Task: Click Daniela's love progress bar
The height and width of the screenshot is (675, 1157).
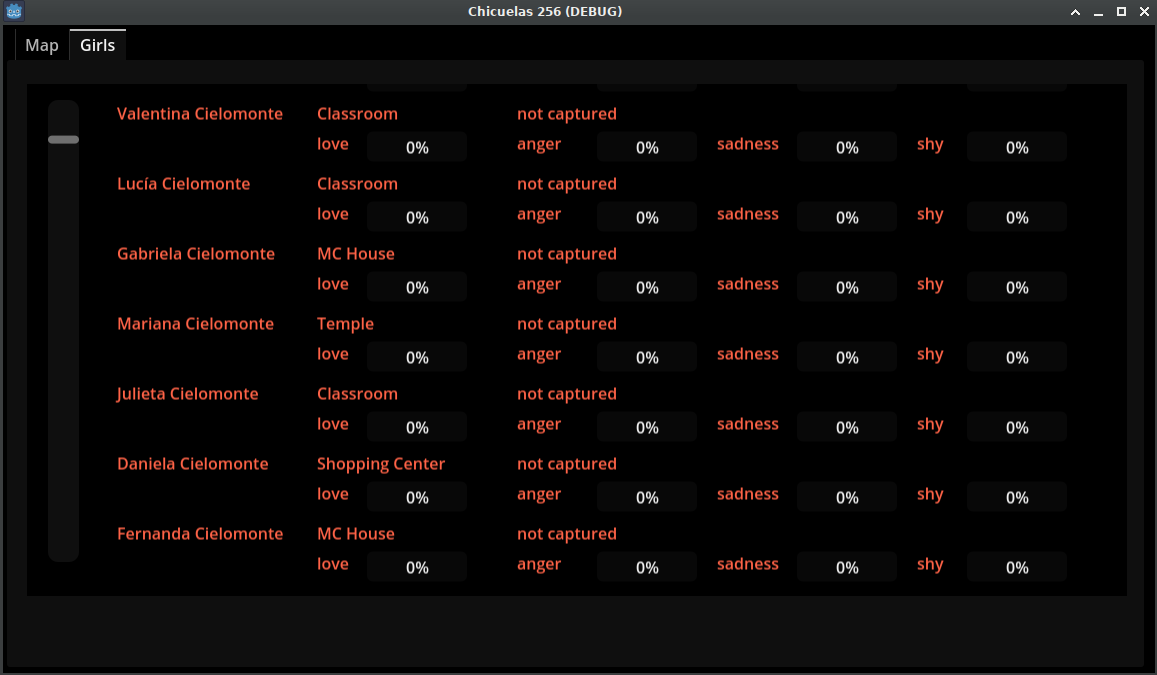Action: [x=417, y=497]
